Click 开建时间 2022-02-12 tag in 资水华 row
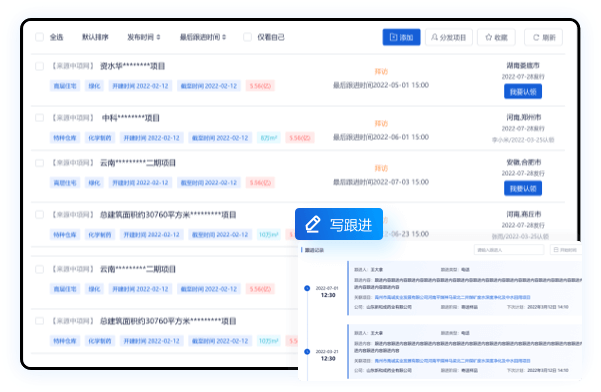 point(140,86)
